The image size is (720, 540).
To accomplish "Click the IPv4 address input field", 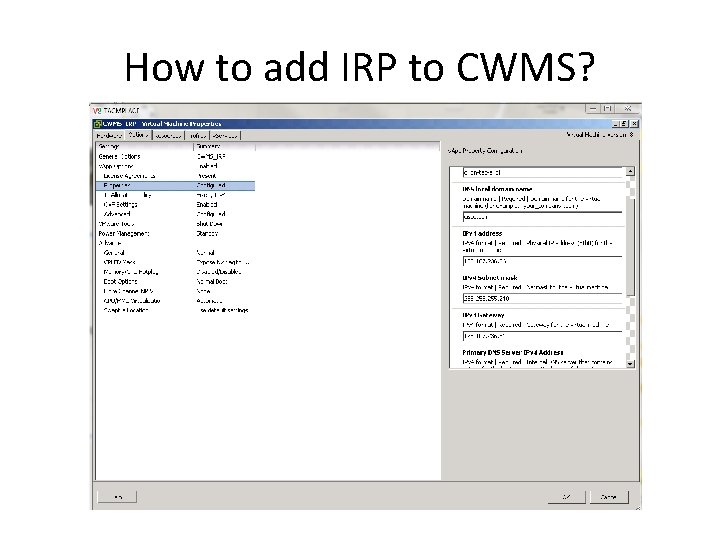I will (542, 261).
